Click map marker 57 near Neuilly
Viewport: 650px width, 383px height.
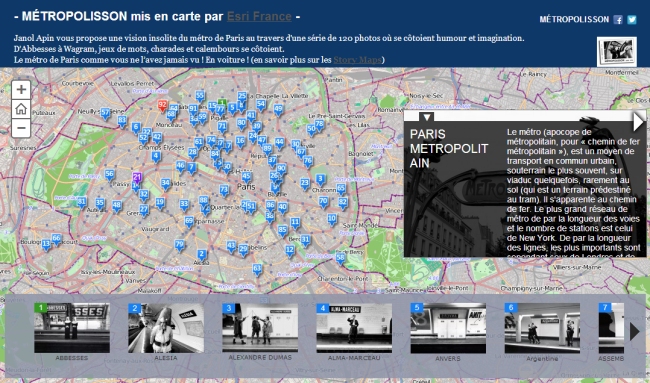pos(105,113)
